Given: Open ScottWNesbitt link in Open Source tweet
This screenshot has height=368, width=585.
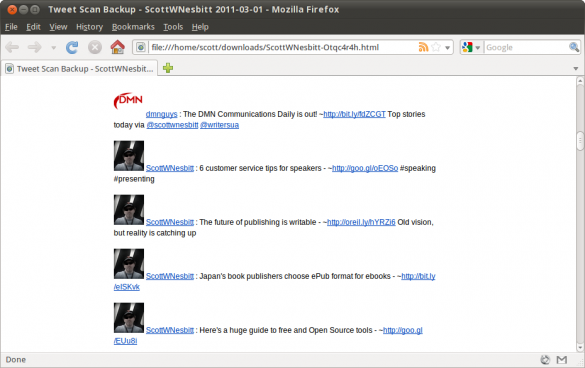Looking at the screenshot, I should click(170, 330).
